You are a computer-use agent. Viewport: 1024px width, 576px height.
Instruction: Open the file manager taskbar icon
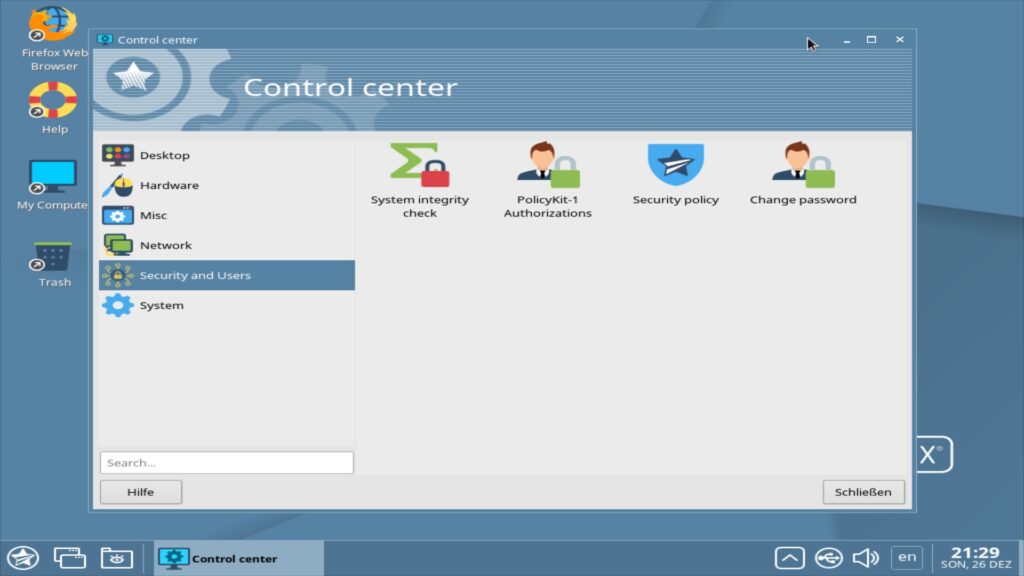click(x=116, y=558)
